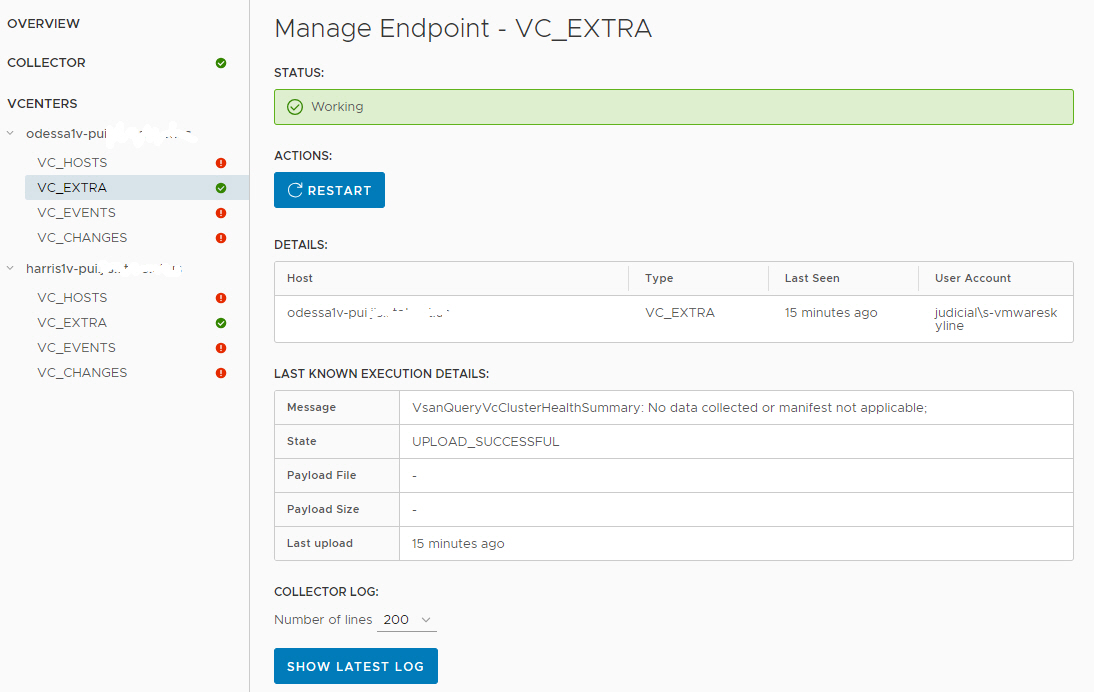Select COLLECTOR in the sidebar
1094x692 pixels.
[46, 62]
